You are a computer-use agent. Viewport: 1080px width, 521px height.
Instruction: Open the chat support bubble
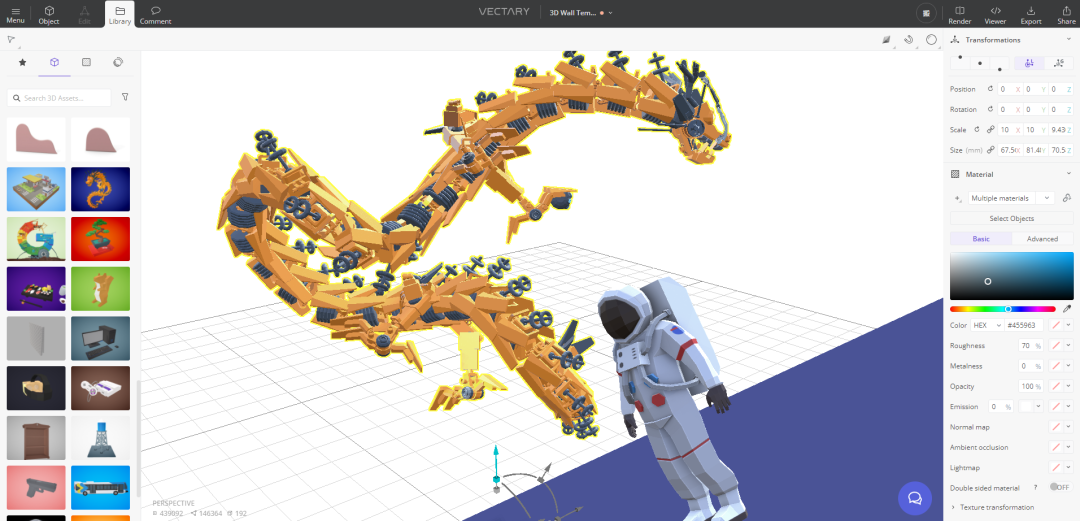tap(914, 497)
